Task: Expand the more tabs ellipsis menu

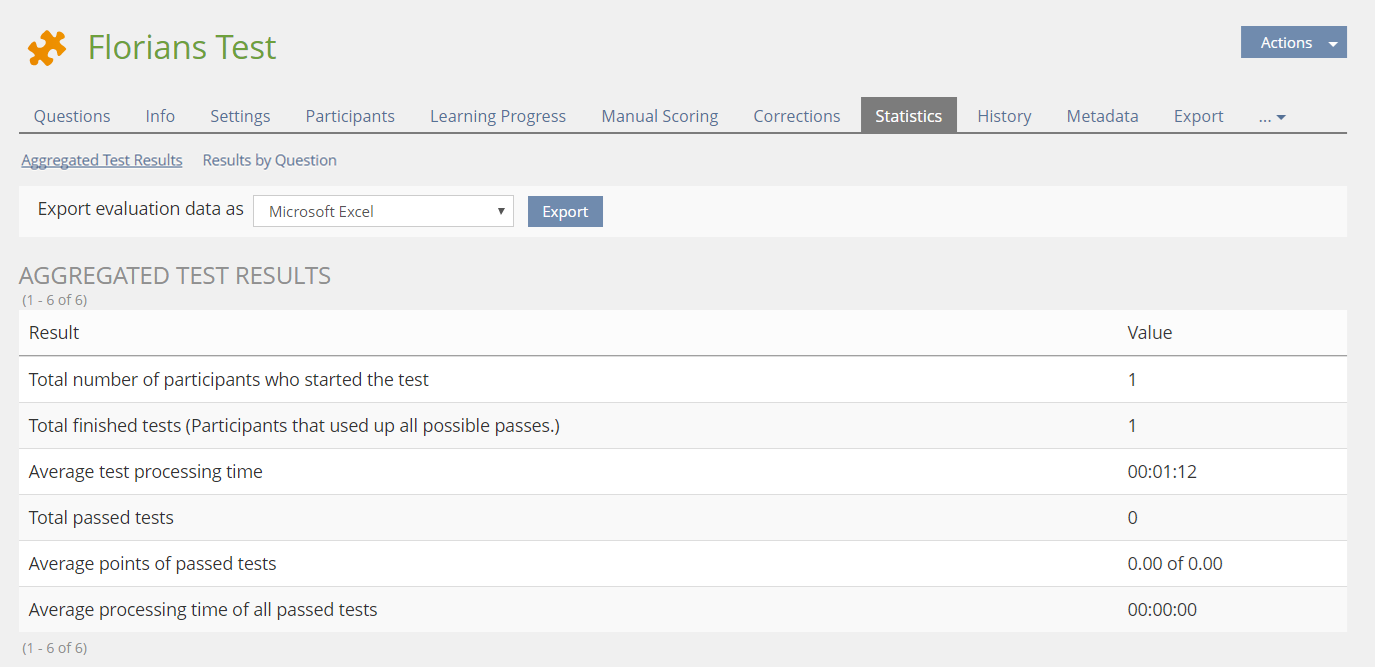Action: (1272, 116)
